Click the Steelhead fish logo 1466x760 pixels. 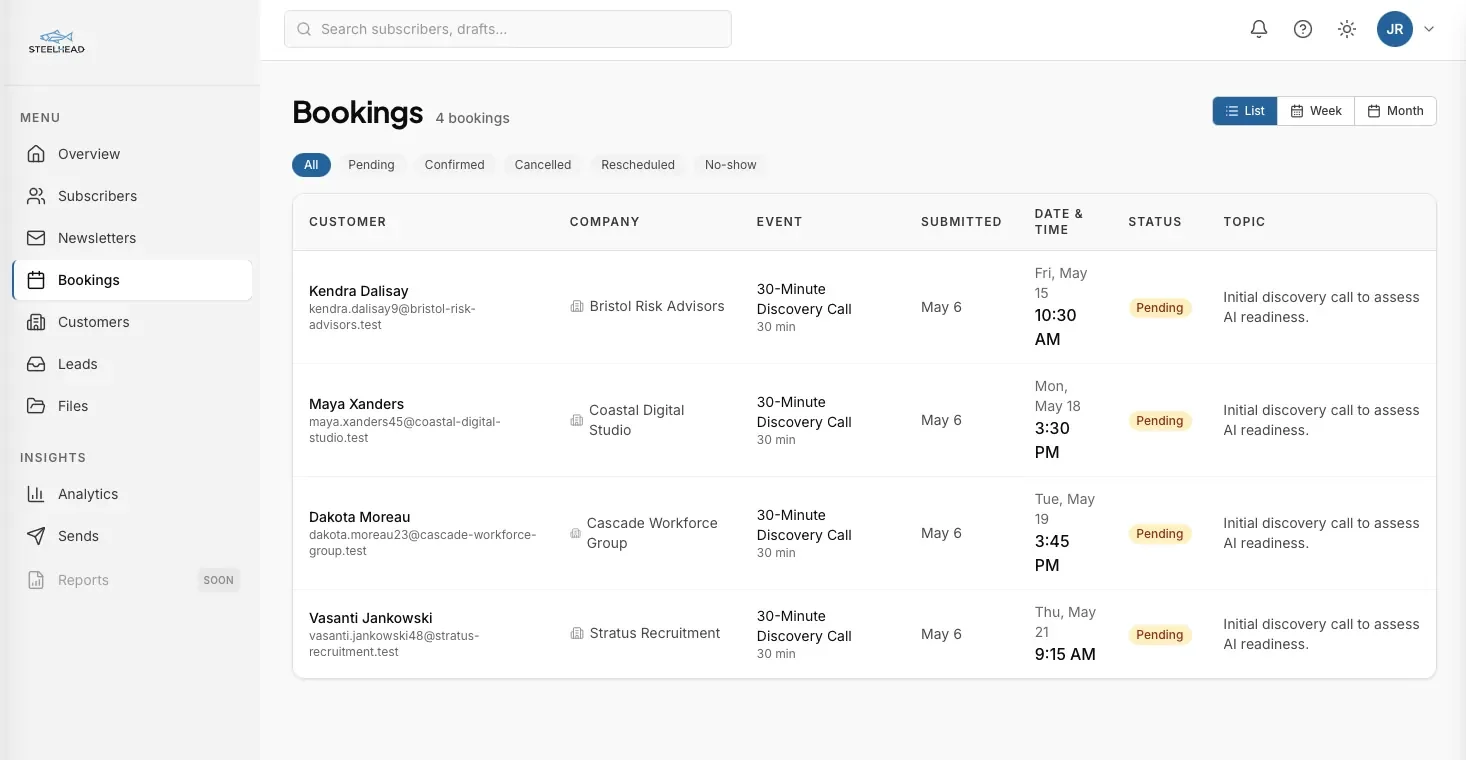point(57,42)
